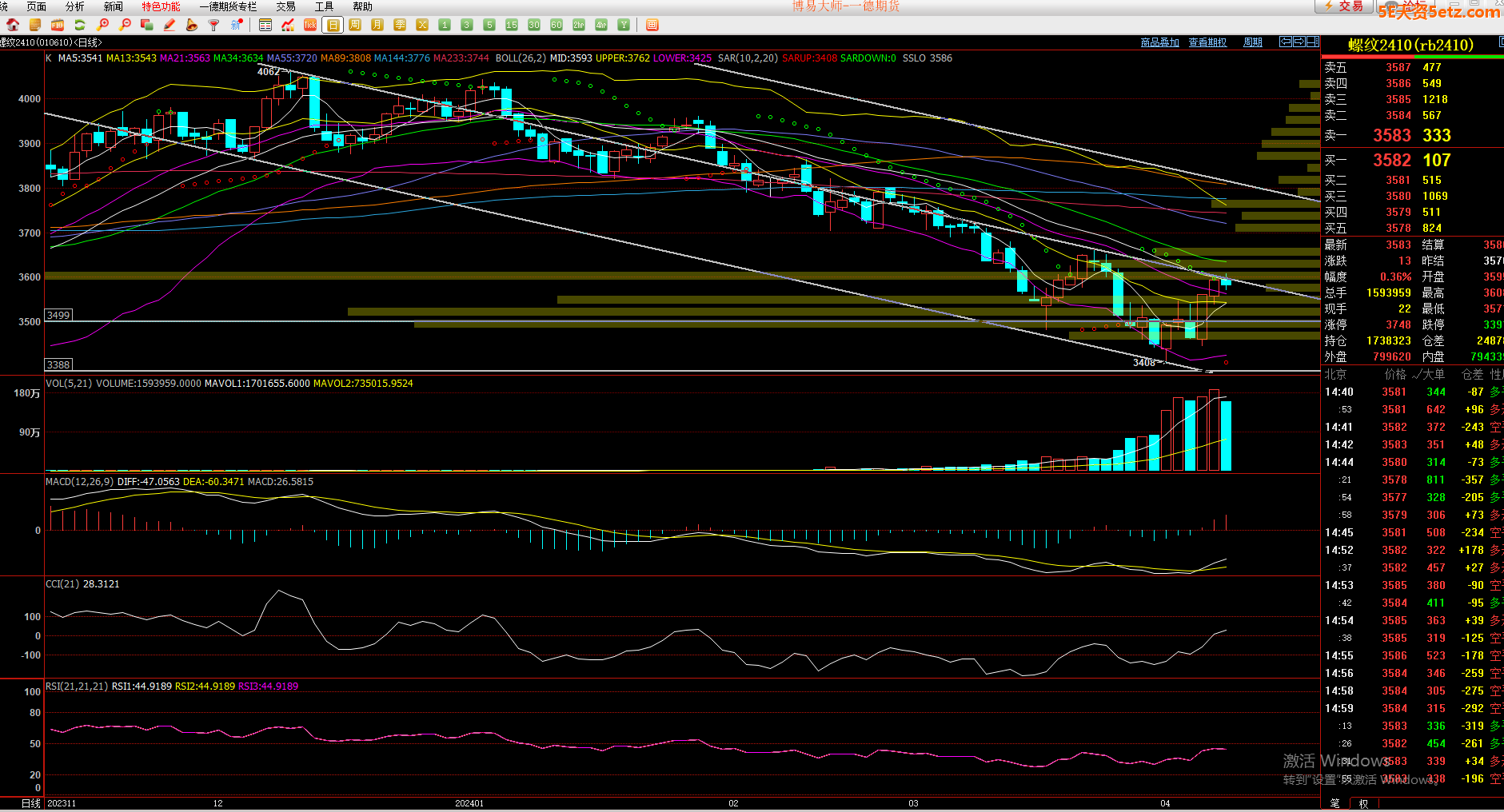Open the 特色功能 menu
1504x812 pixels.
pyautogui.click(x=161, y=6)
